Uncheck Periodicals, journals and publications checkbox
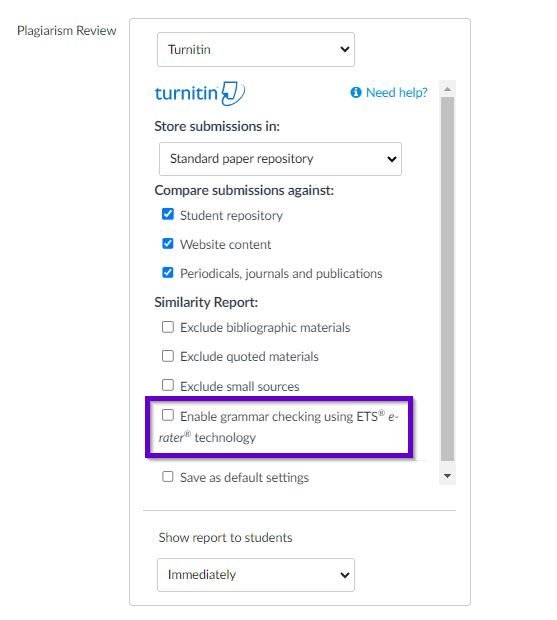The height and width of the screenshot is (620, 557). pyautogui.click(x=168, y=272)
